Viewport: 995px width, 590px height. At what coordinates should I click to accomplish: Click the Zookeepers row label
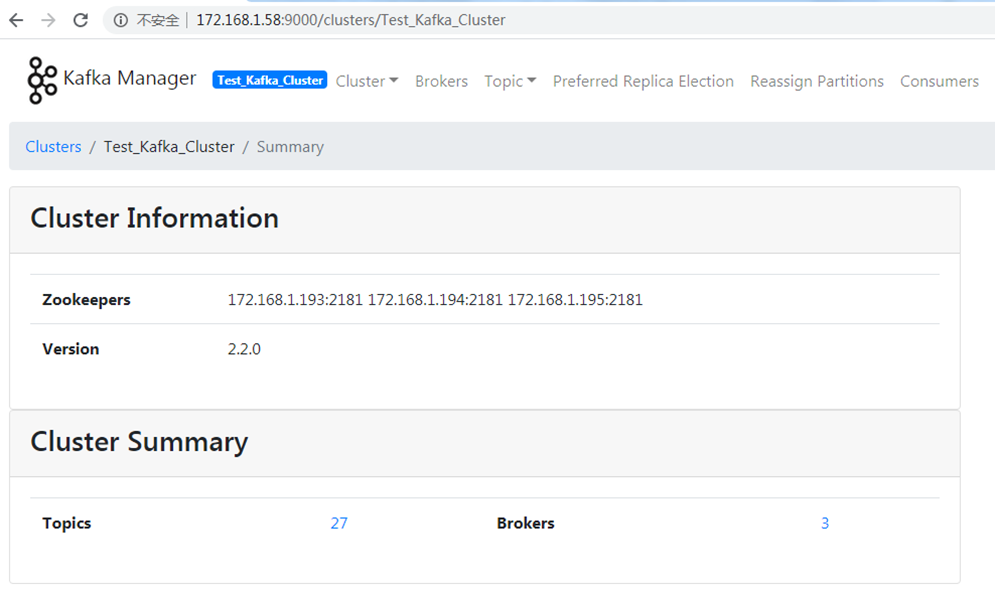[86, 299]
